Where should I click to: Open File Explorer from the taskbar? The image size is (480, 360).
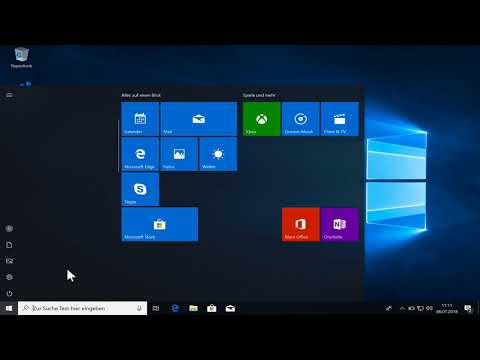pyautogui.click(x=193, y=308)
